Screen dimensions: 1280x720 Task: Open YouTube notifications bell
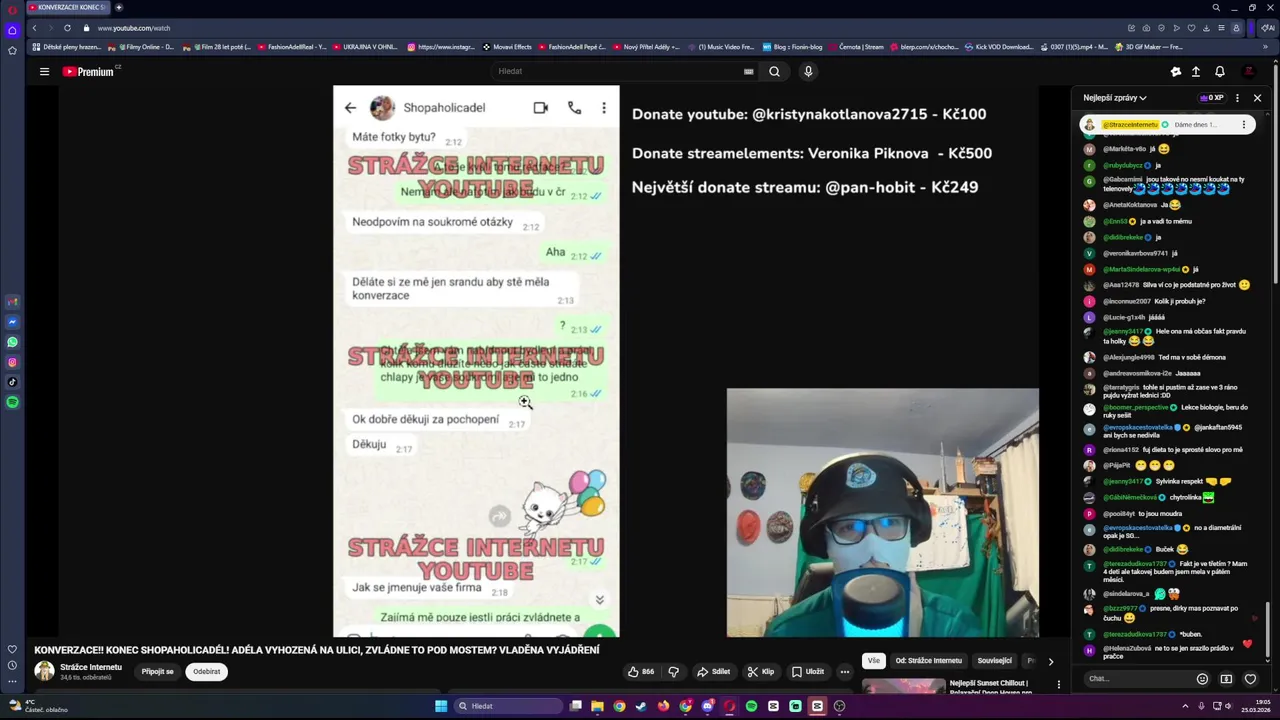point(1219,71)
